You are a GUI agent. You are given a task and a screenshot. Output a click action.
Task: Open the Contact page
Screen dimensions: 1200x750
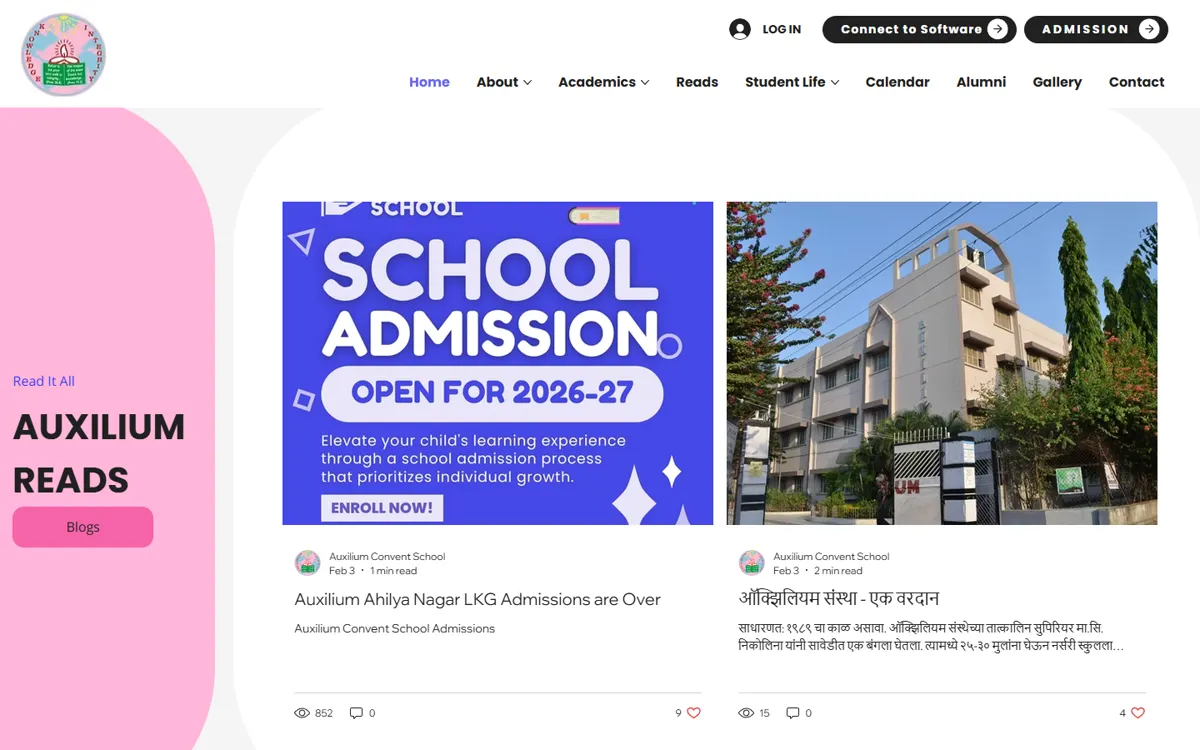1136,82
